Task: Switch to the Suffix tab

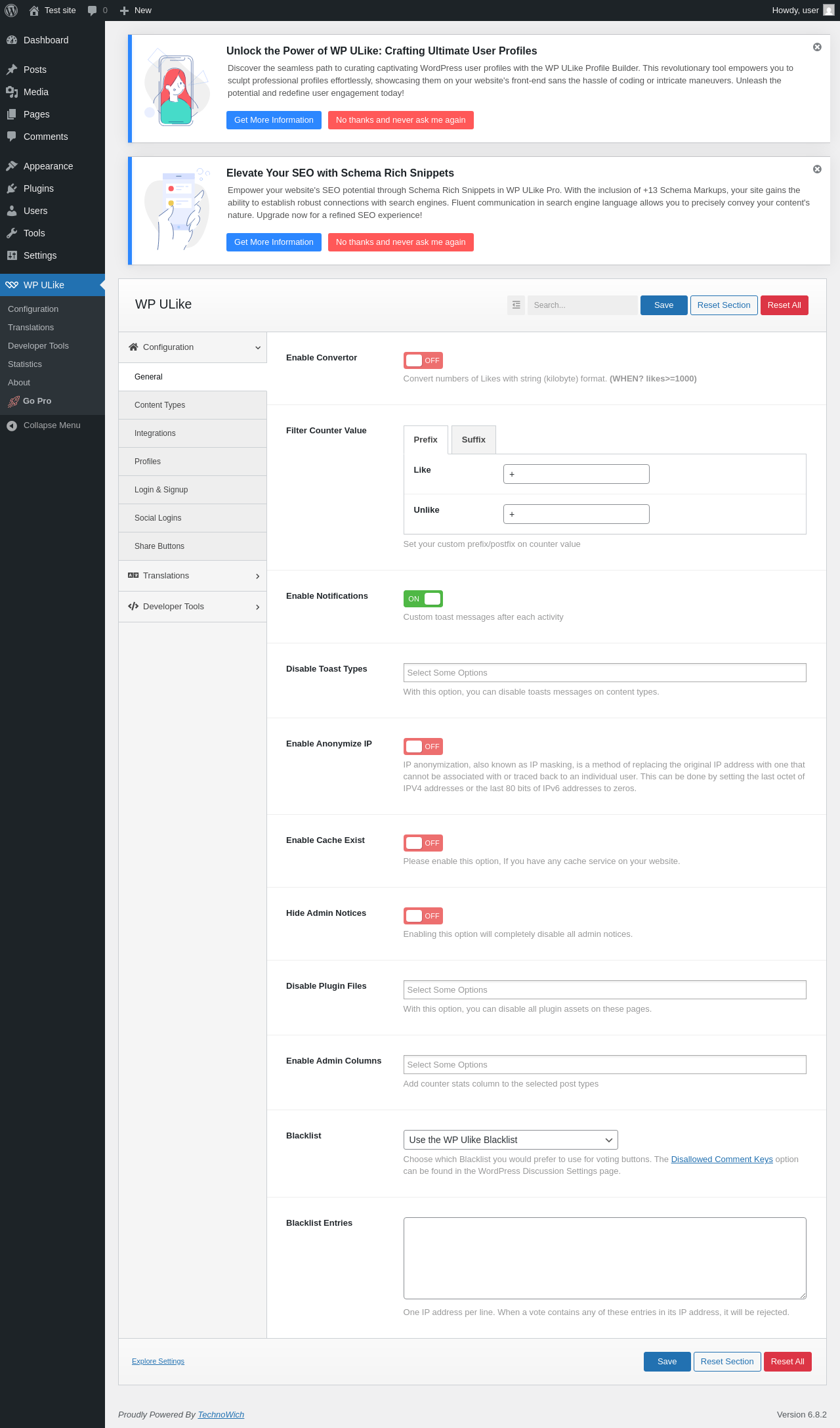Action: (473, 440)
